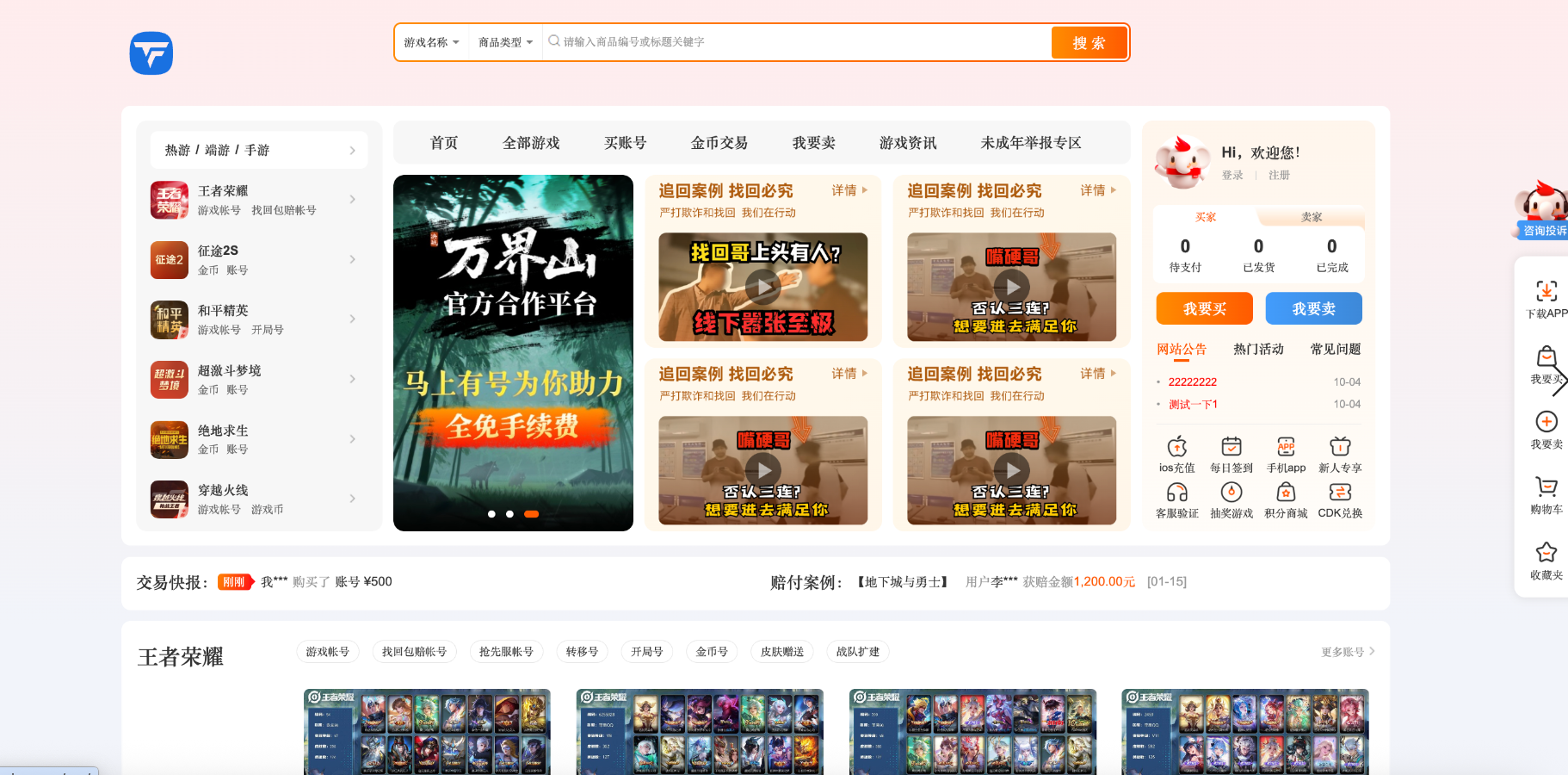Open the 登录 login link
The height and width of the screenshot is (775, 1568).
tap(1233, 175)
